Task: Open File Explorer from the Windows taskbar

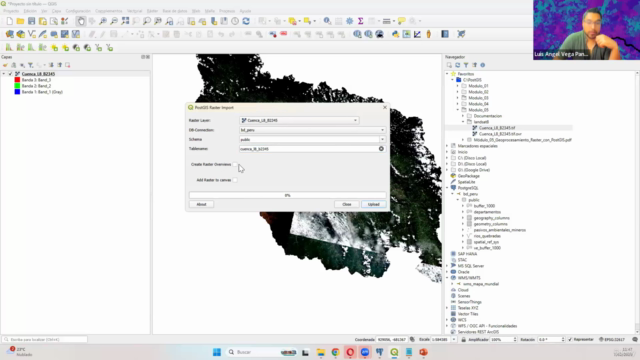Action: [321, 352]
